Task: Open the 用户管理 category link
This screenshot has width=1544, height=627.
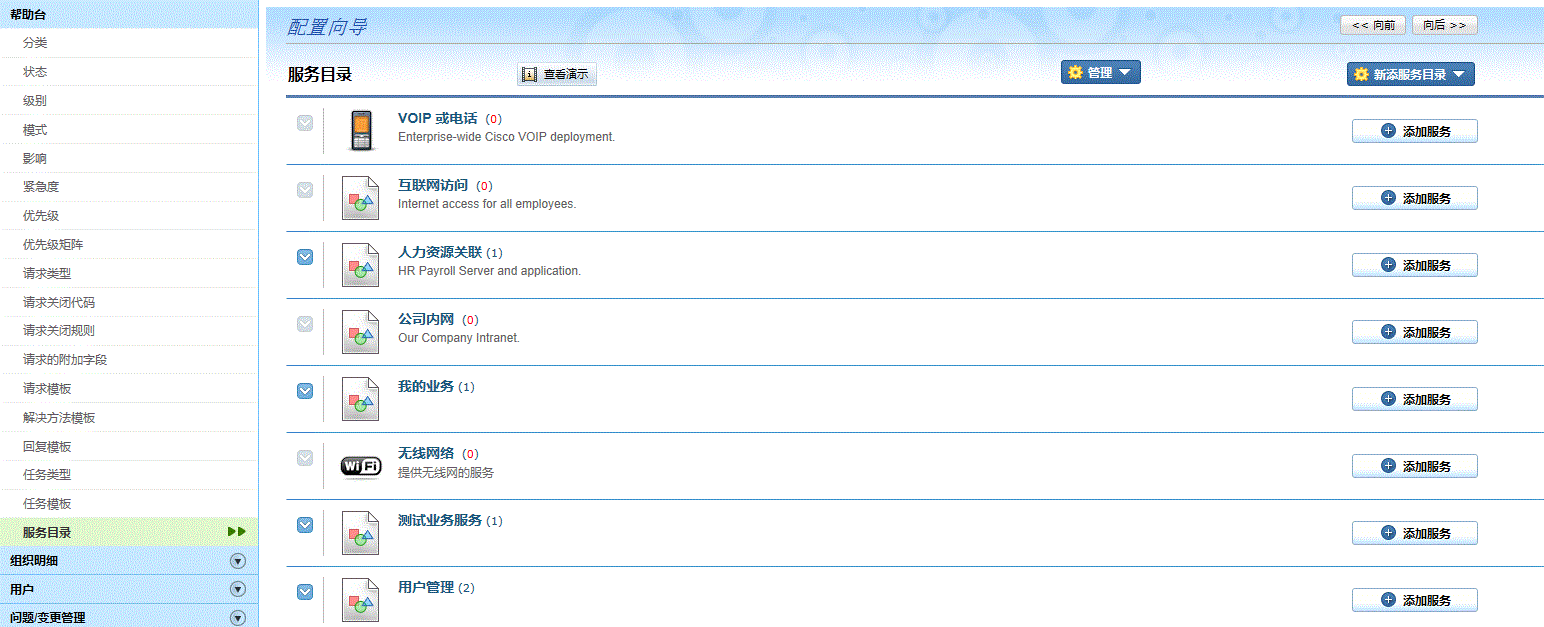Action: click(x=426, y=587)
